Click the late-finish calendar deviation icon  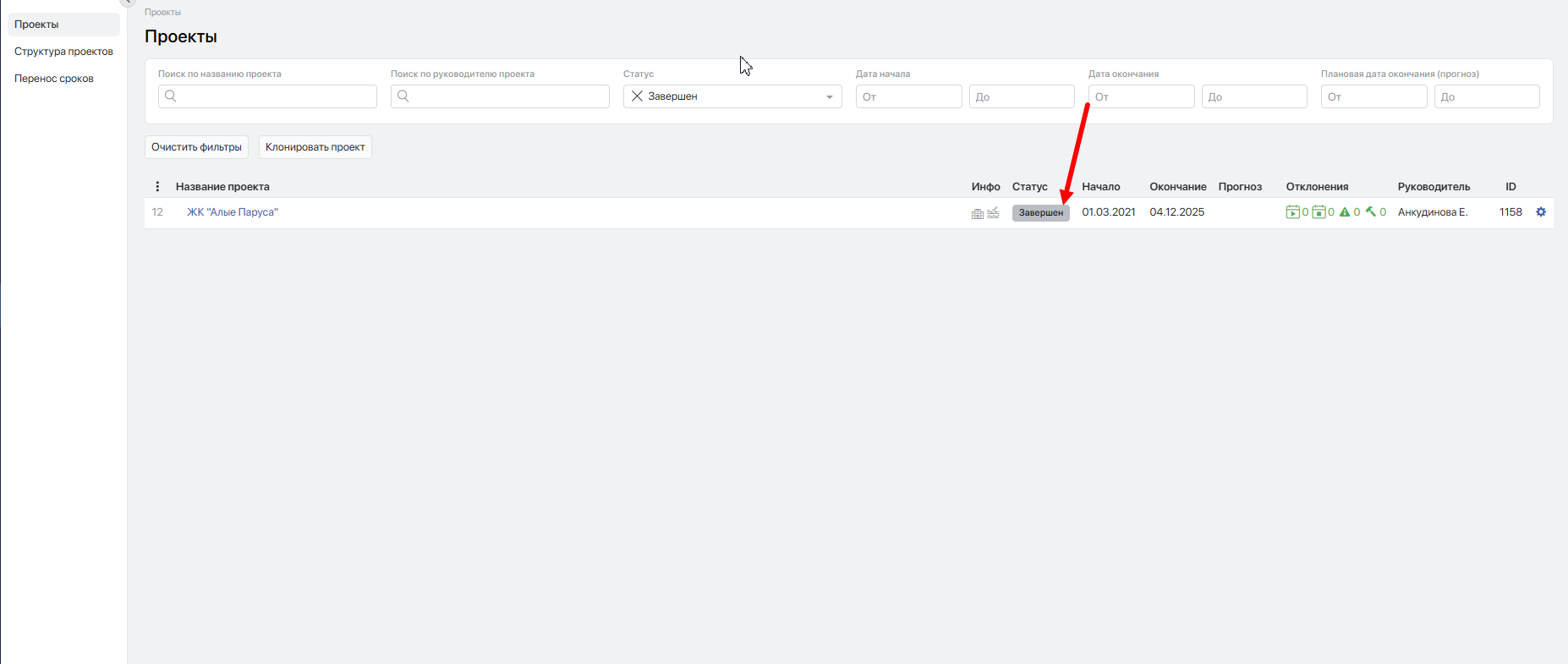point(1319,212)
